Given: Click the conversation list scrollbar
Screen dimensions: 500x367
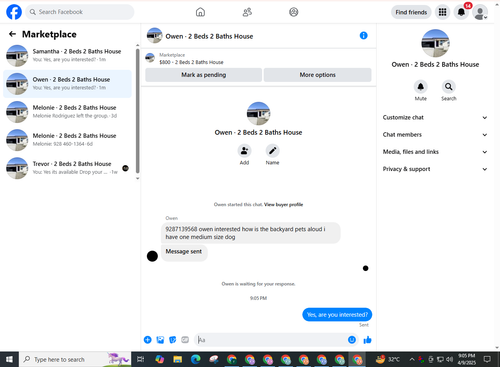Looking at the screenshot, I should 137,111.
